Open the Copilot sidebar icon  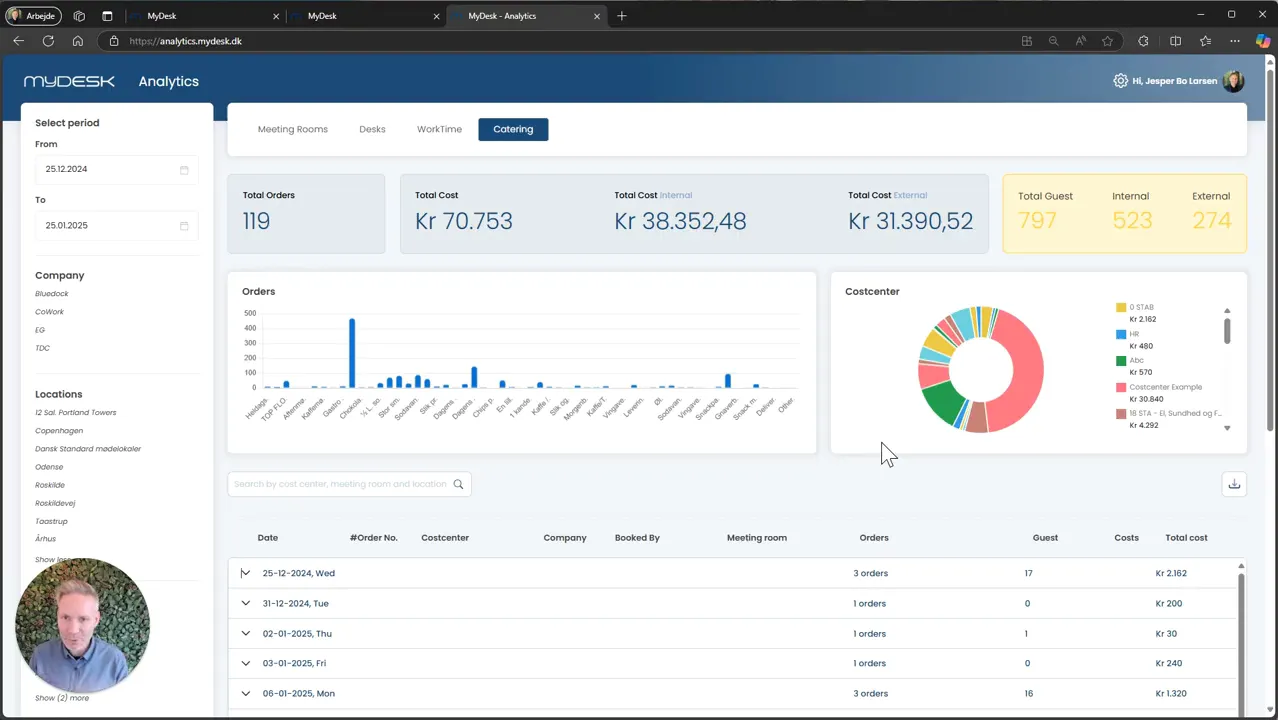pos(1263,41)
